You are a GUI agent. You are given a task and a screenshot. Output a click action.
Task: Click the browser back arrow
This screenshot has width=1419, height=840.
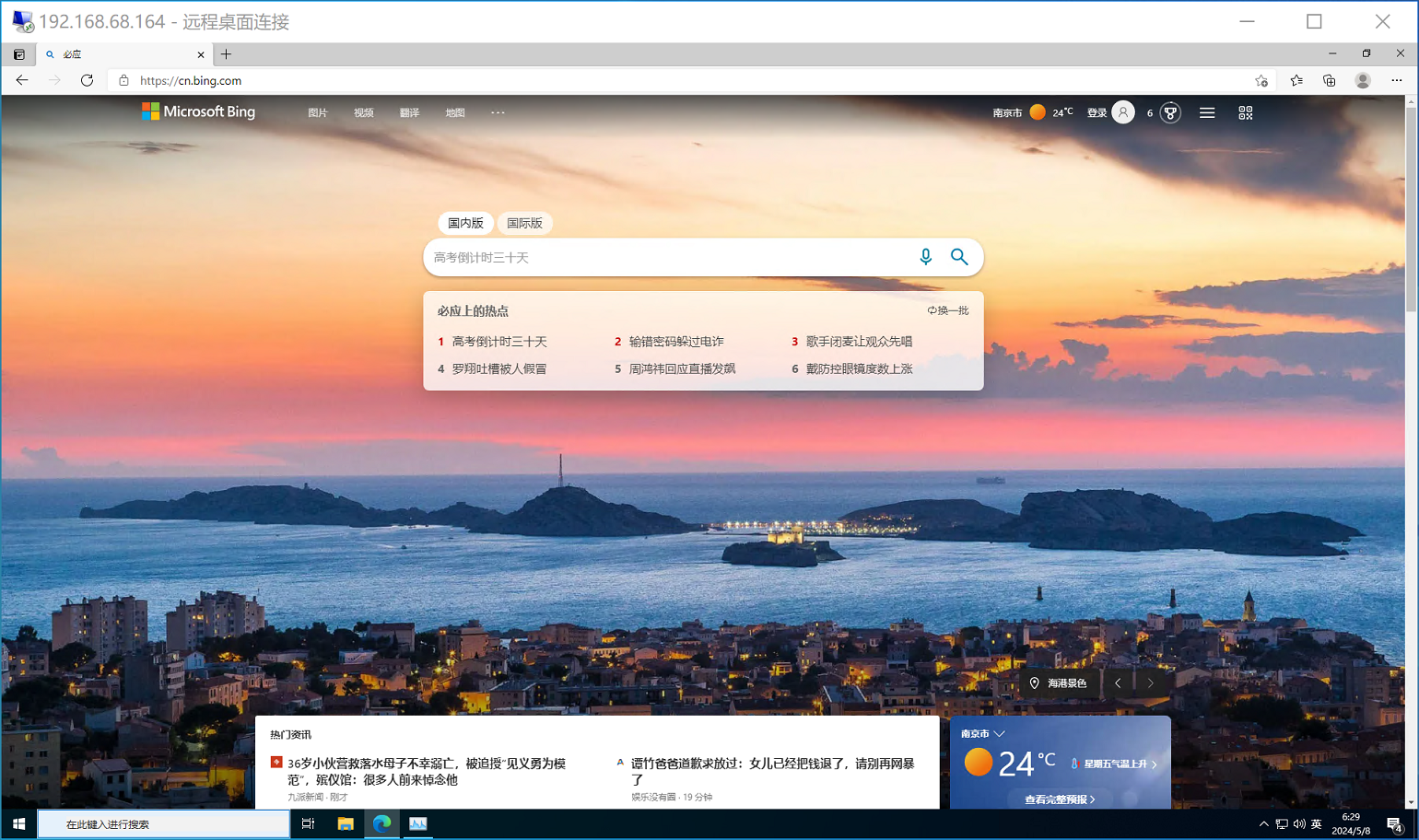pyautogui.click(x=22, y=80)
